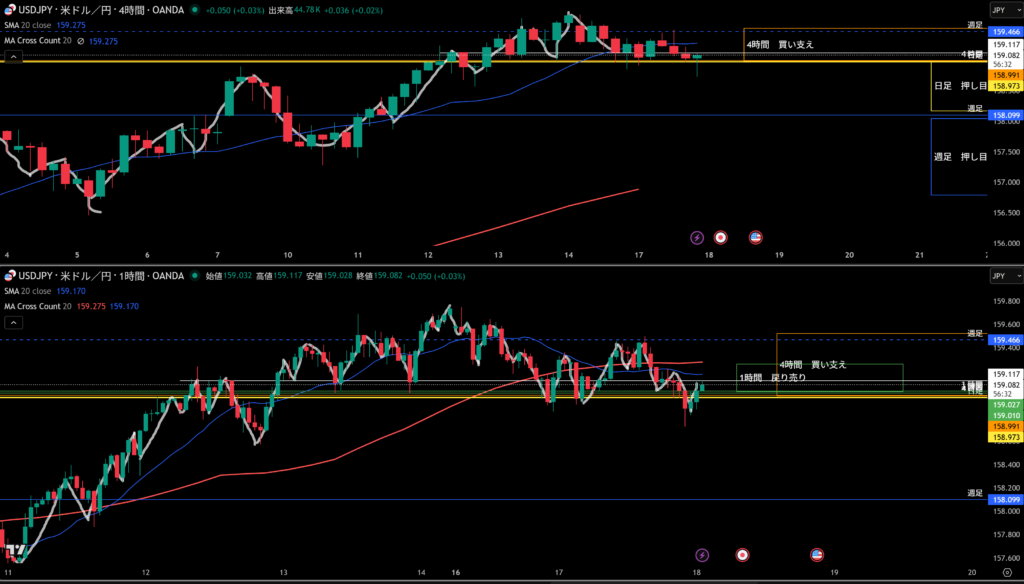Image resolution: width=1024 pixels, height=584 pixels.
Task: Click the lightning event icon in the 4-hour chart
Action: (698, 238)
